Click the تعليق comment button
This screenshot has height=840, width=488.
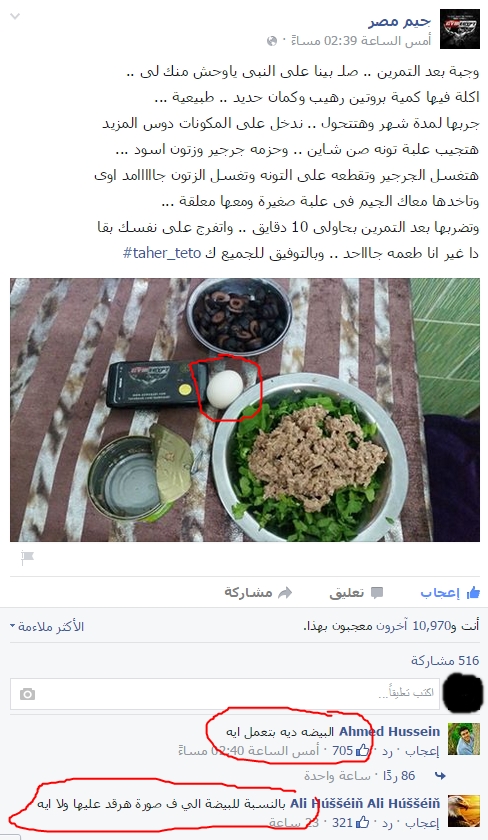[x=356, y=592]
